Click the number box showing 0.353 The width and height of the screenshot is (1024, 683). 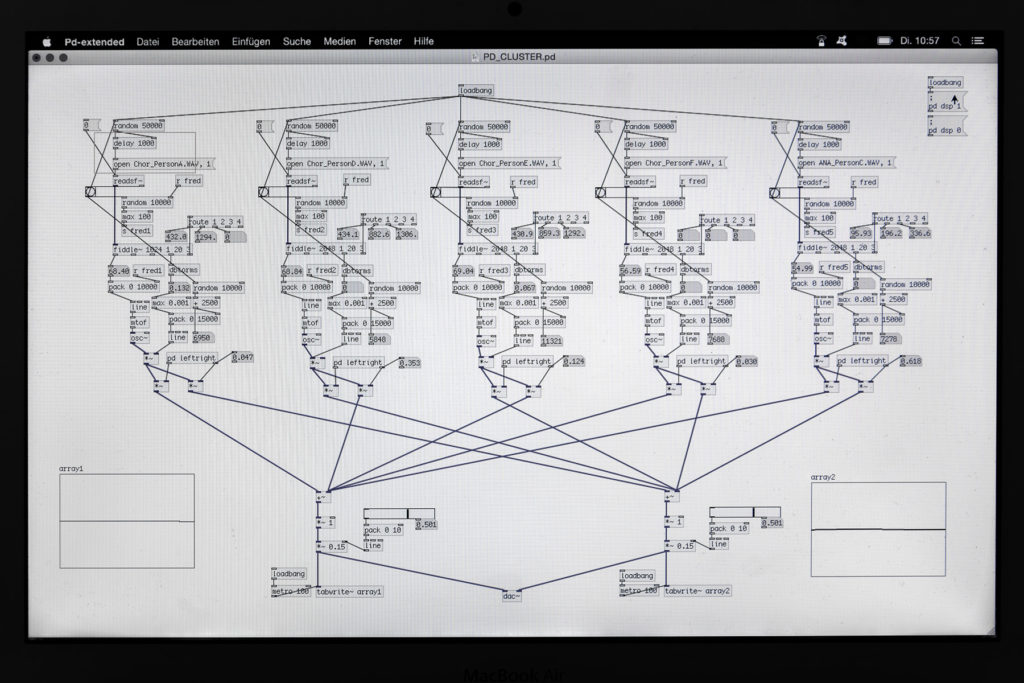409,364
